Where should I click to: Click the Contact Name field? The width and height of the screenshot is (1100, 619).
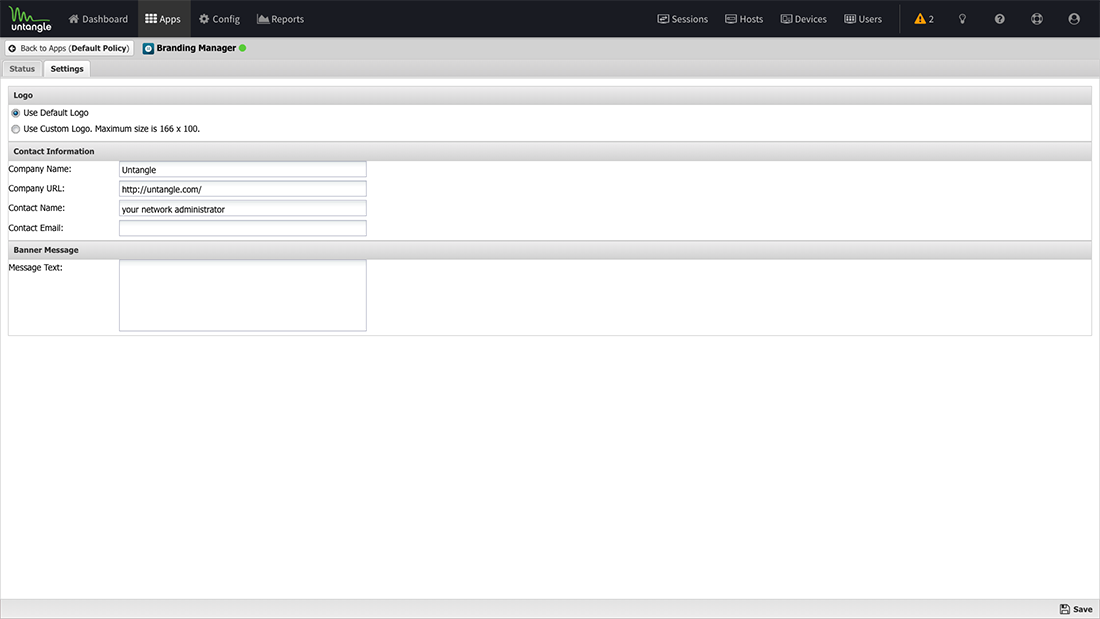pyautogui.click(x=243, y=208)
